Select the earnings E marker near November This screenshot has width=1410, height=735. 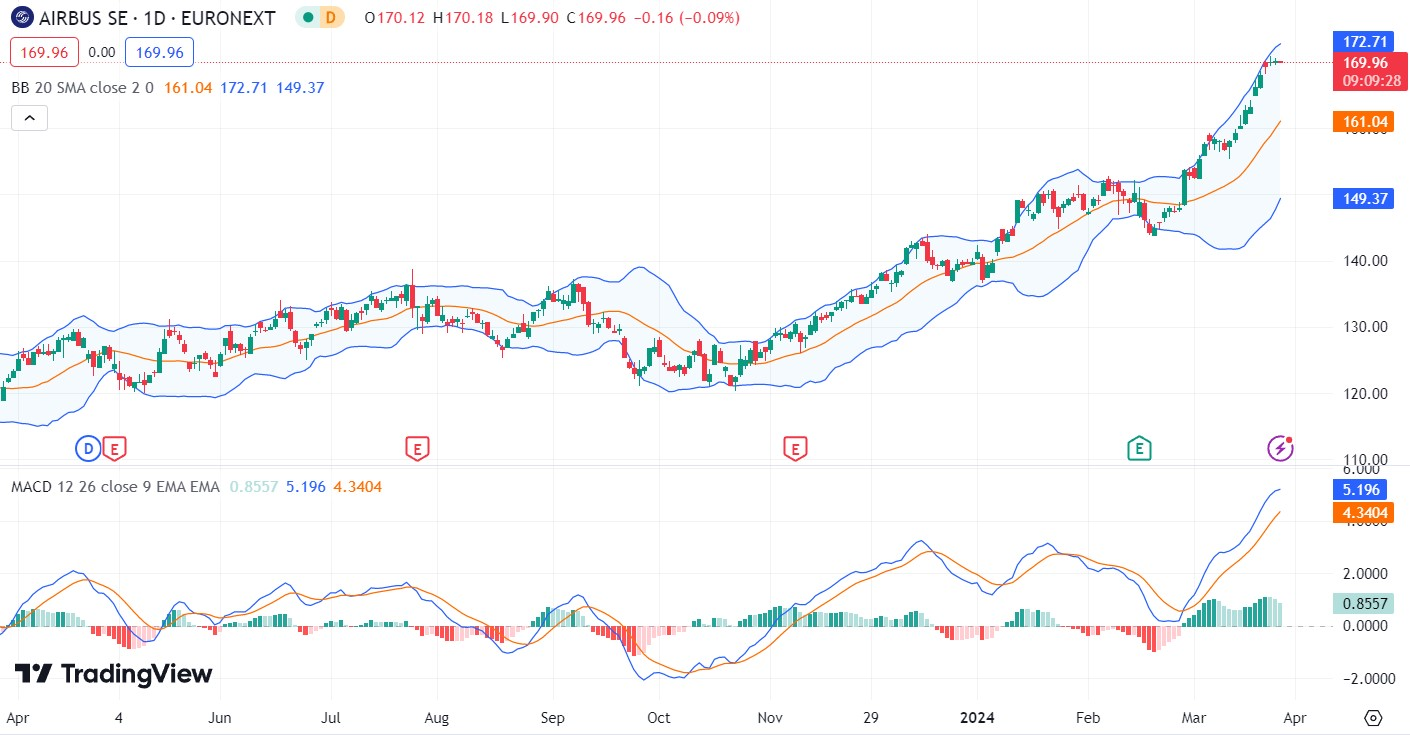coord(794,449)
